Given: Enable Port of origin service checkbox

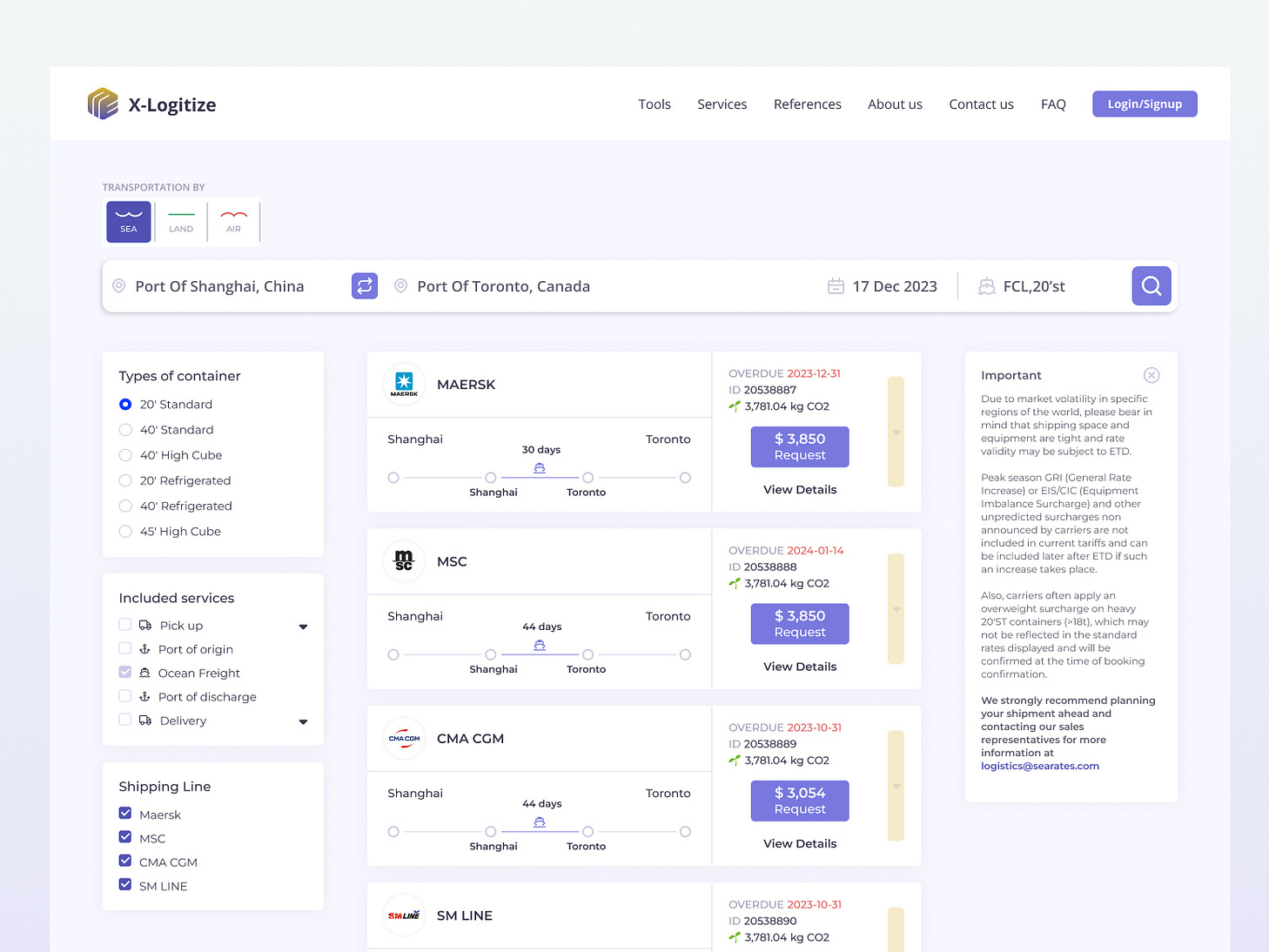Looking at the screenshot, I should 125,648.
